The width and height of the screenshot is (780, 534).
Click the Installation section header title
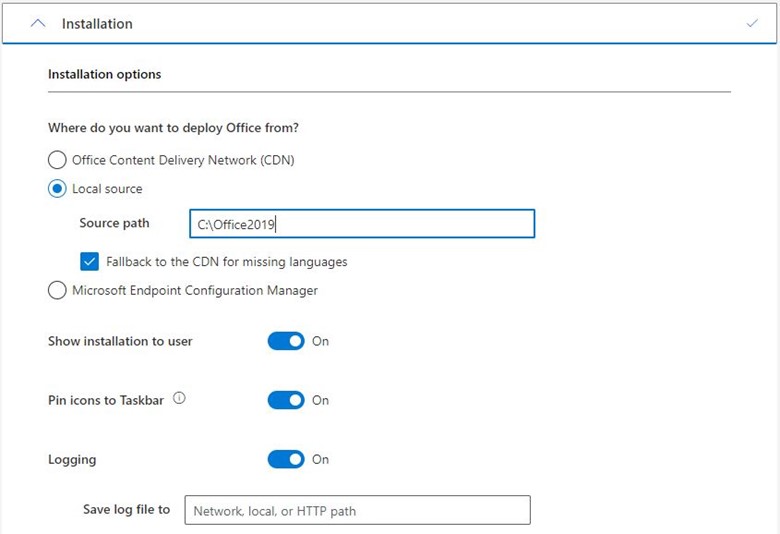[x=97, y=24]
